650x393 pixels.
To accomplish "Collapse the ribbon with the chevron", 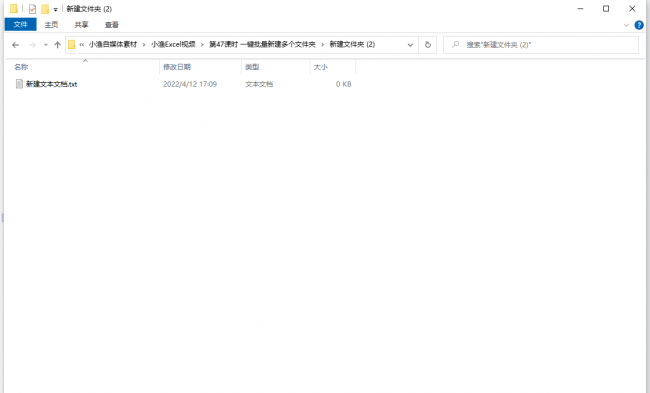I will click(626, 25).
